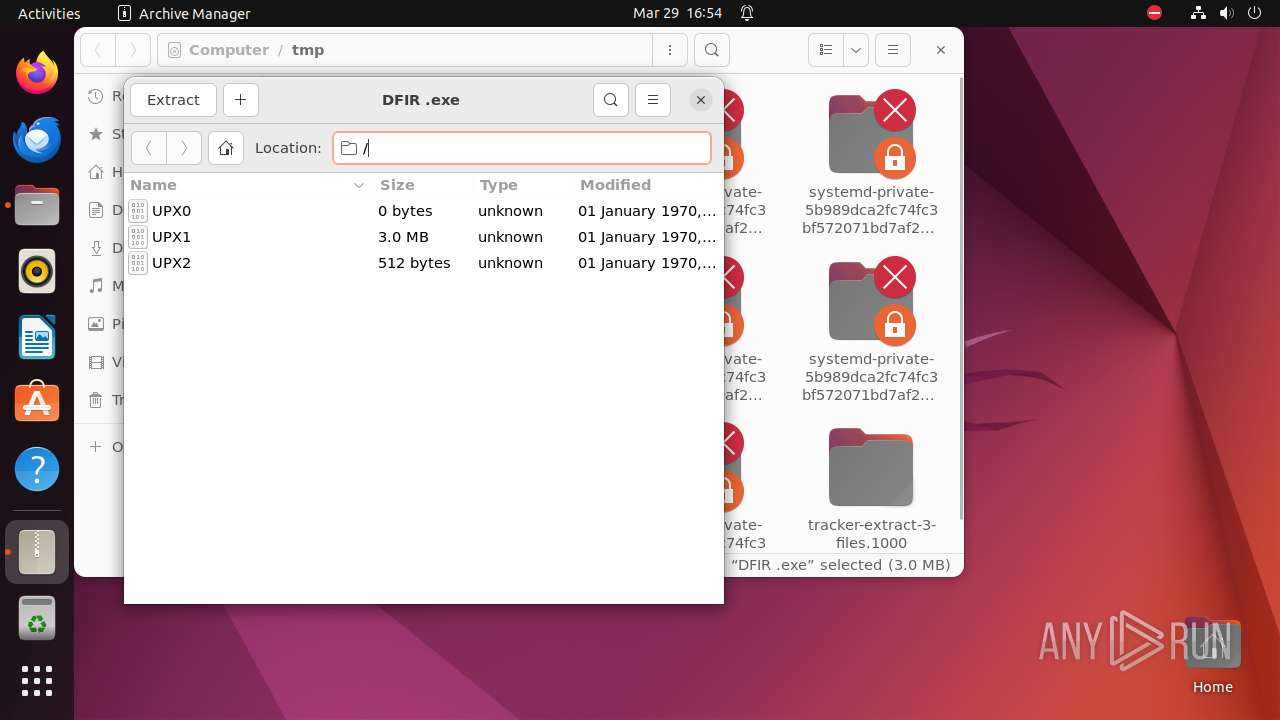
Task: Click the 0 bytes size cell
Action: click(405, 211)
